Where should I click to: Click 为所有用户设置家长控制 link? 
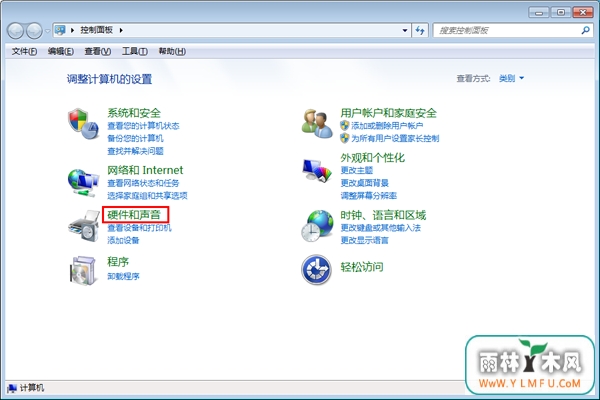tap(395, 138)
